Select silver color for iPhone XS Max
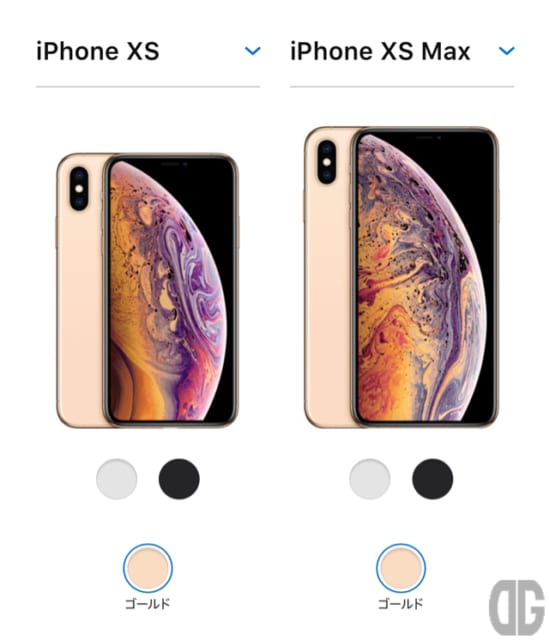 click(370, 479)
